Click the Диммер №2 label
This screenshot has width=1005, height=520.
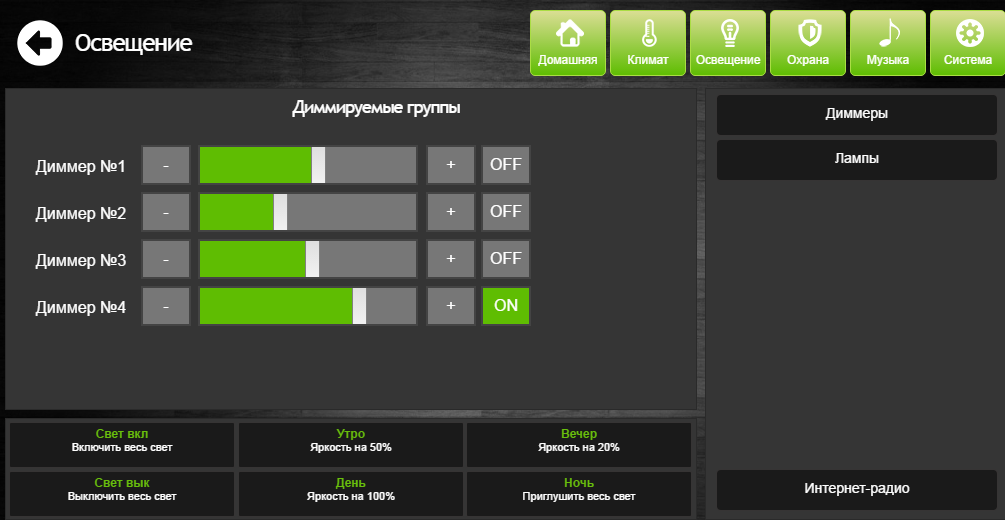pos(81,214)
